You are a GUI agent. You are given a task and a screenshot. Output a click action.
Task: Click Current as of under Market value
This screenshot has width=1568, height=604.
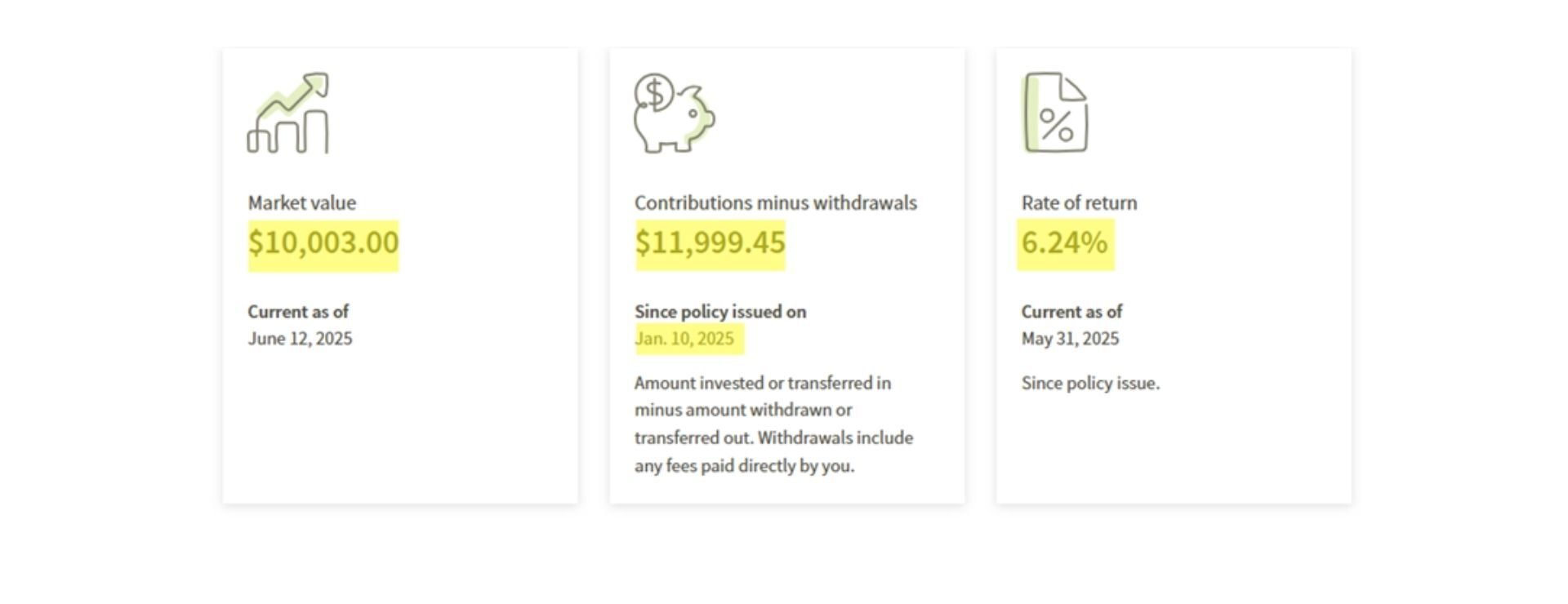pyautogui.click(x=298, y=312)
